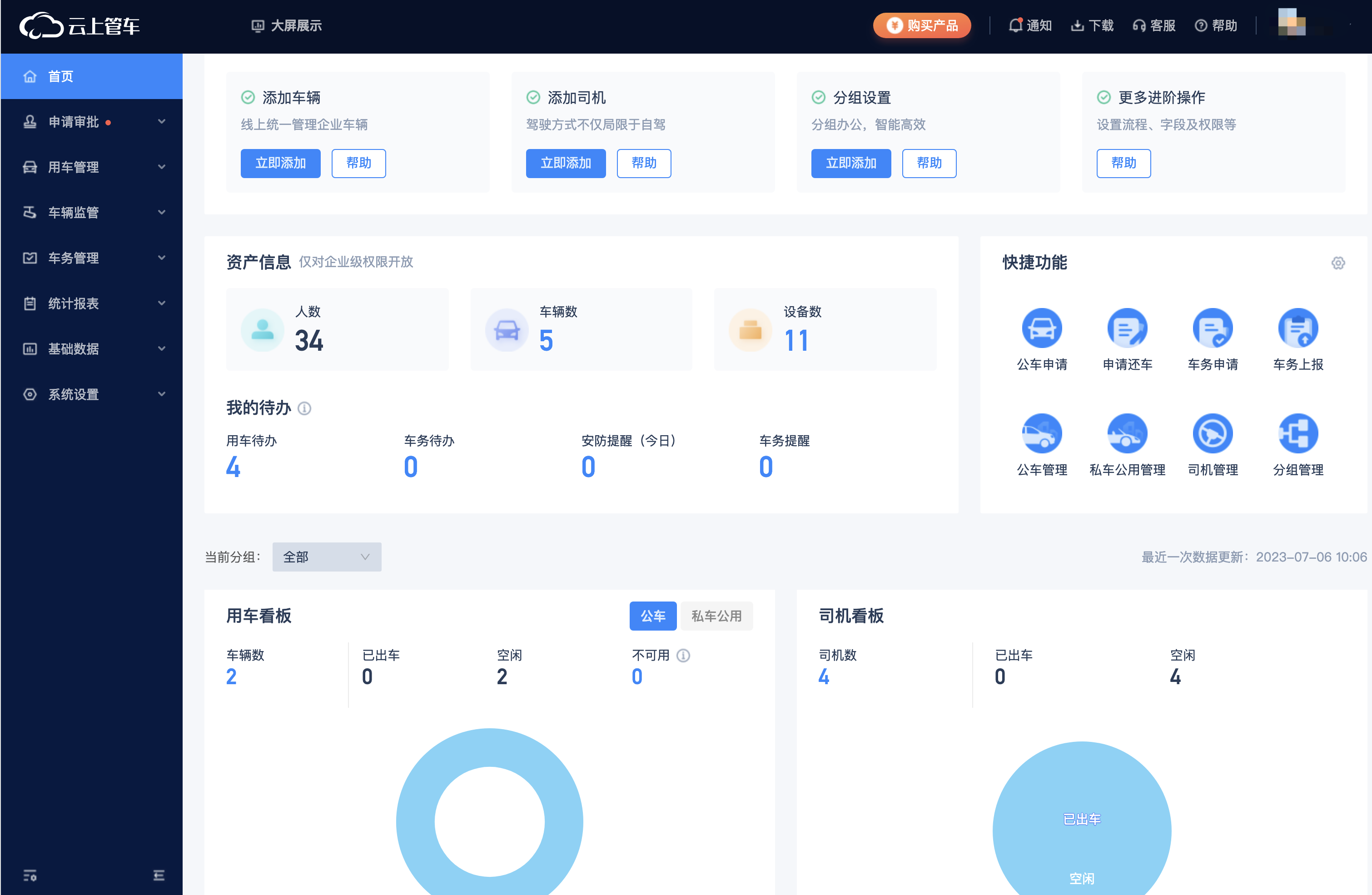Click the 设备数 value 11
The width and height of the screenshot is (1372, 895).
point(797,341)
